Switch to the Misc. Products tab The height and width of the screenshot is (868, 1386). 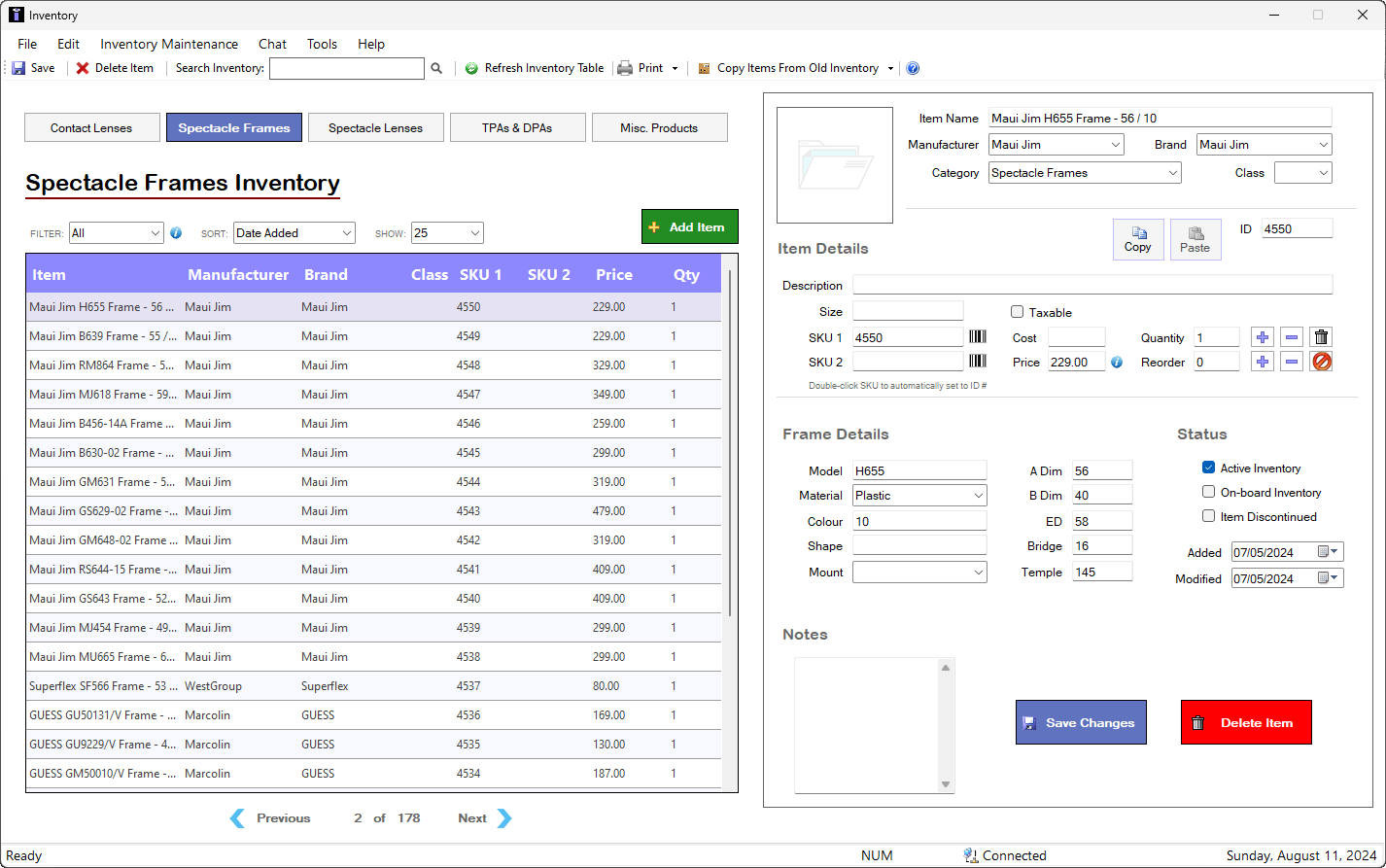(659, 127)
